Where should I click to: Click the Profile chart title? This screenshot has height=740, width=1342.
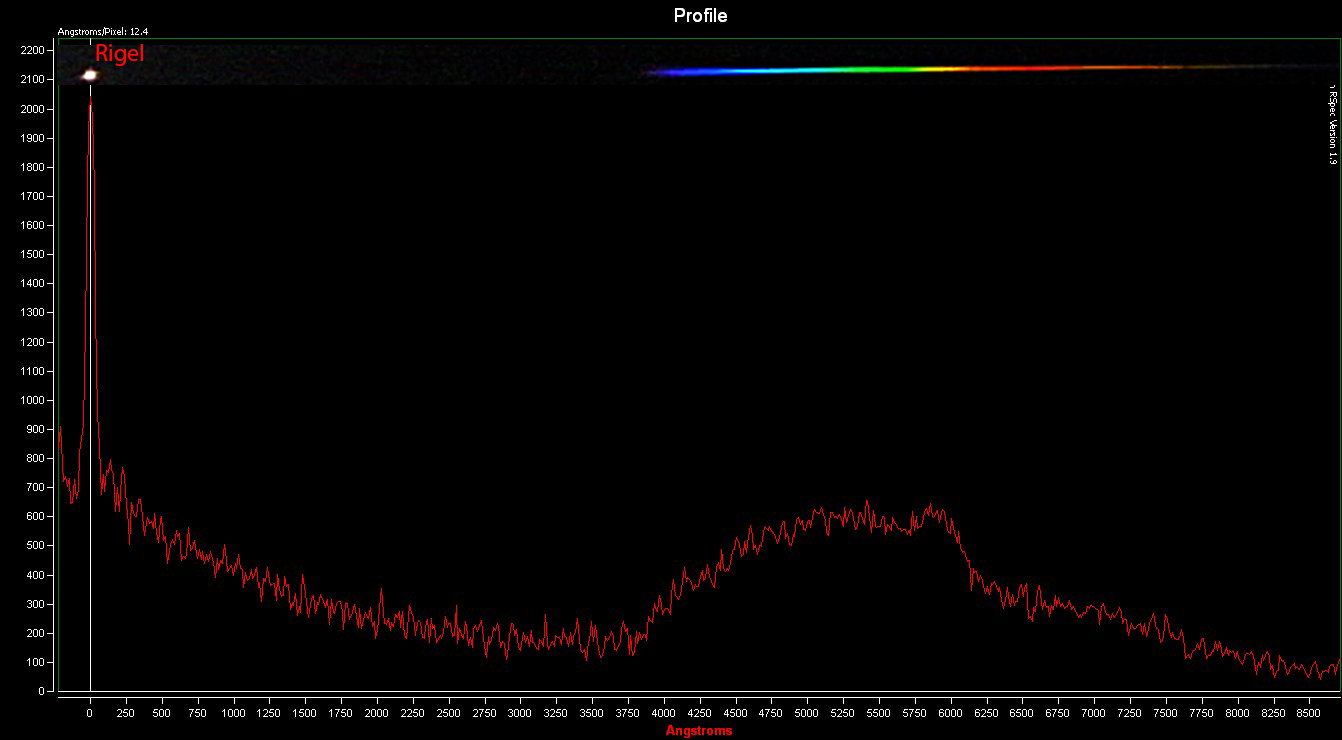coord(700,16)
